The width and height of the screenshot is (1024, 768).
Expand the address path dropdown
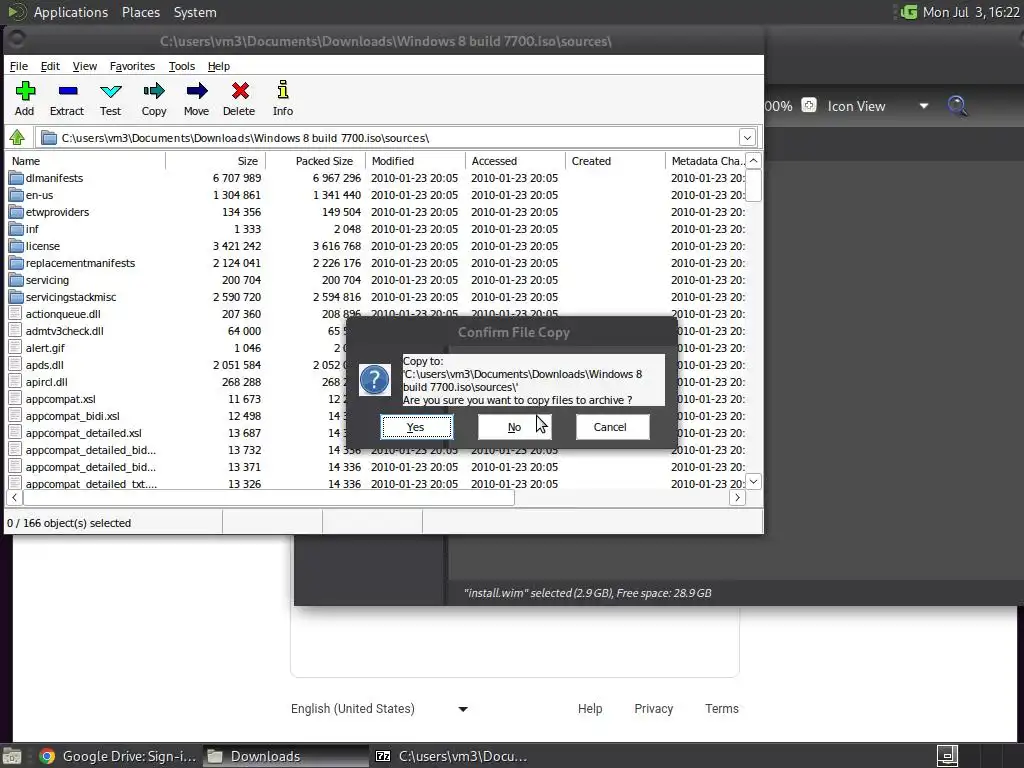pyautogui.click(x=747, y=138)
